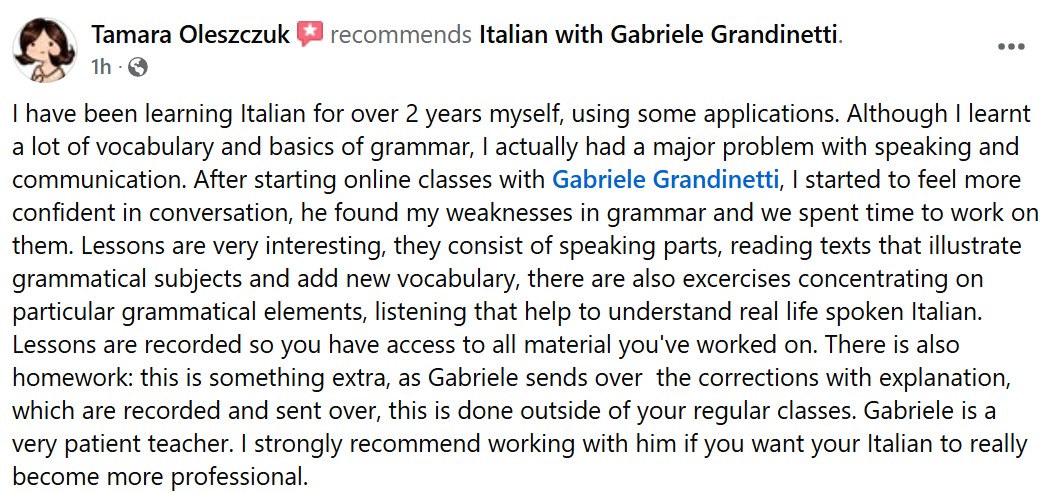
Task: Open Tamara Oleszczuk's profile name link
Action: coord(190,36)
